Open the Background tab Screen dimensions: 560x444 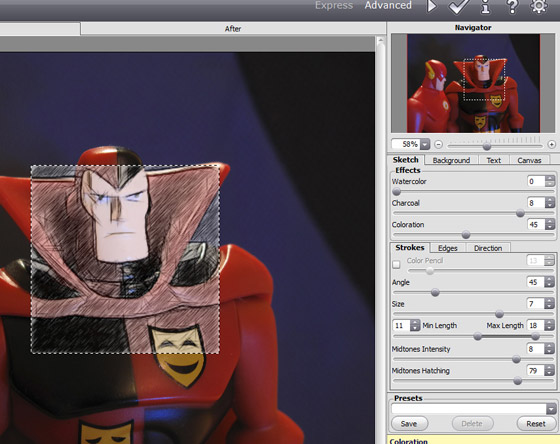451,160
